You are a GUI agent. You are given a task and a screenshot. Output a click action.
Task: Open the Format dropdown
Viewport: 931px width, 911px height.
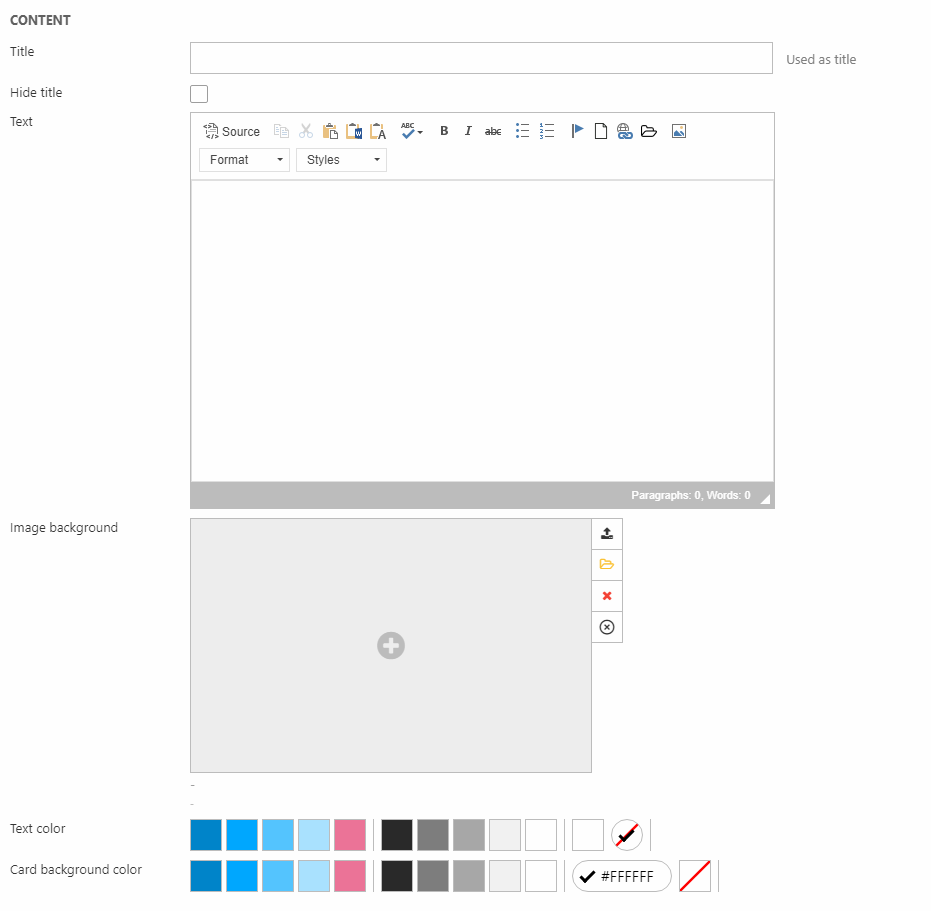(244, 160)
